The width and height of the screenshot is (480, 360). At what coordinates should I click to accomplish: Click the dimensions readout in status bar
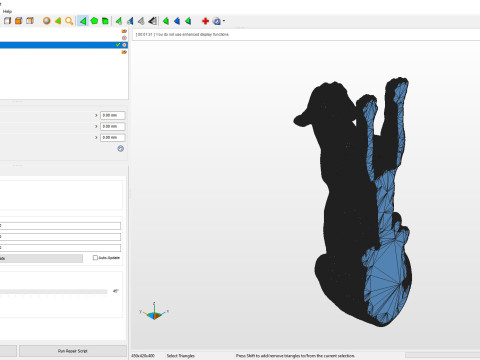coord(143,356)
